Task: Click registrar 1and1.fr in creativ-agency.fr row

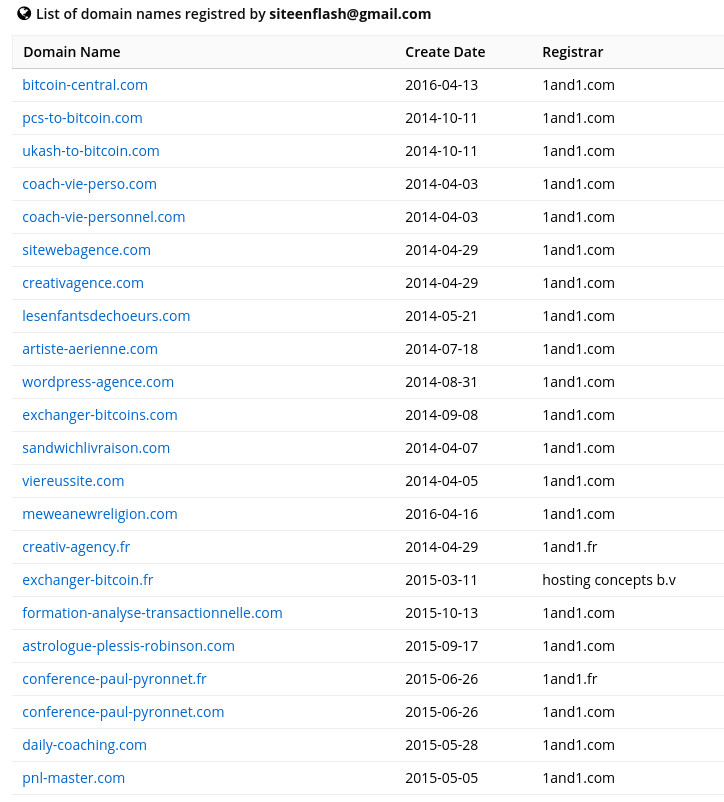Action: [x=570, y=547]
